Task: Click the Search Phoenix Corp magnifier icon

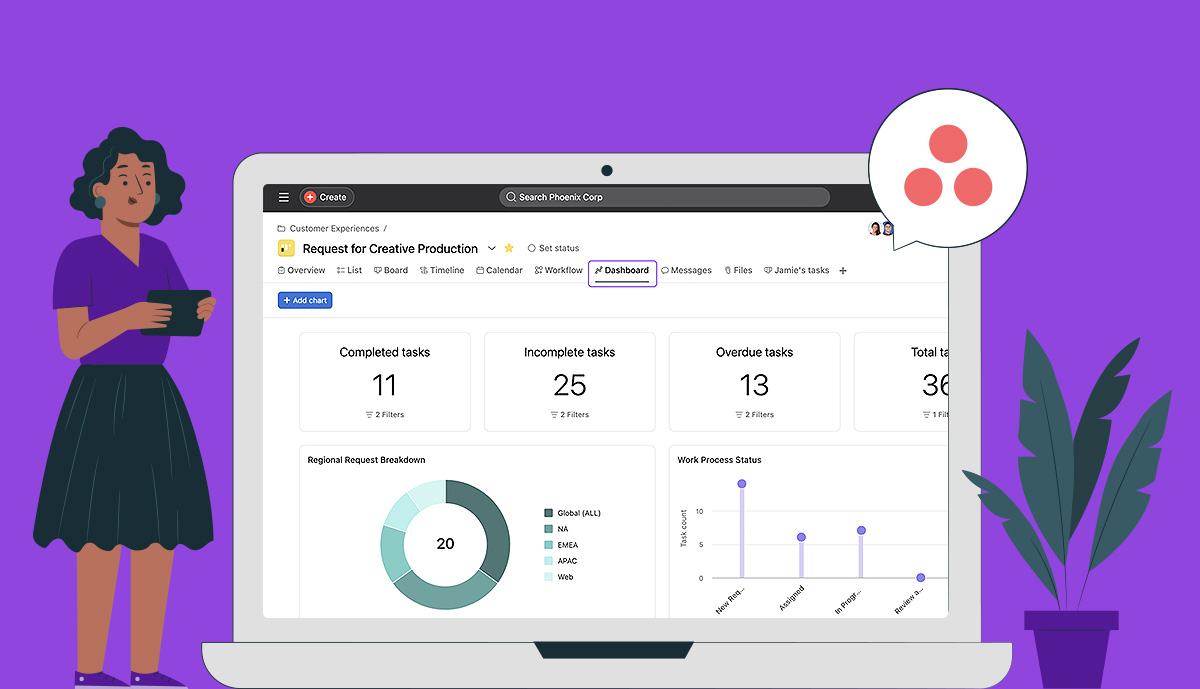Action: click(x=510, y=197)
